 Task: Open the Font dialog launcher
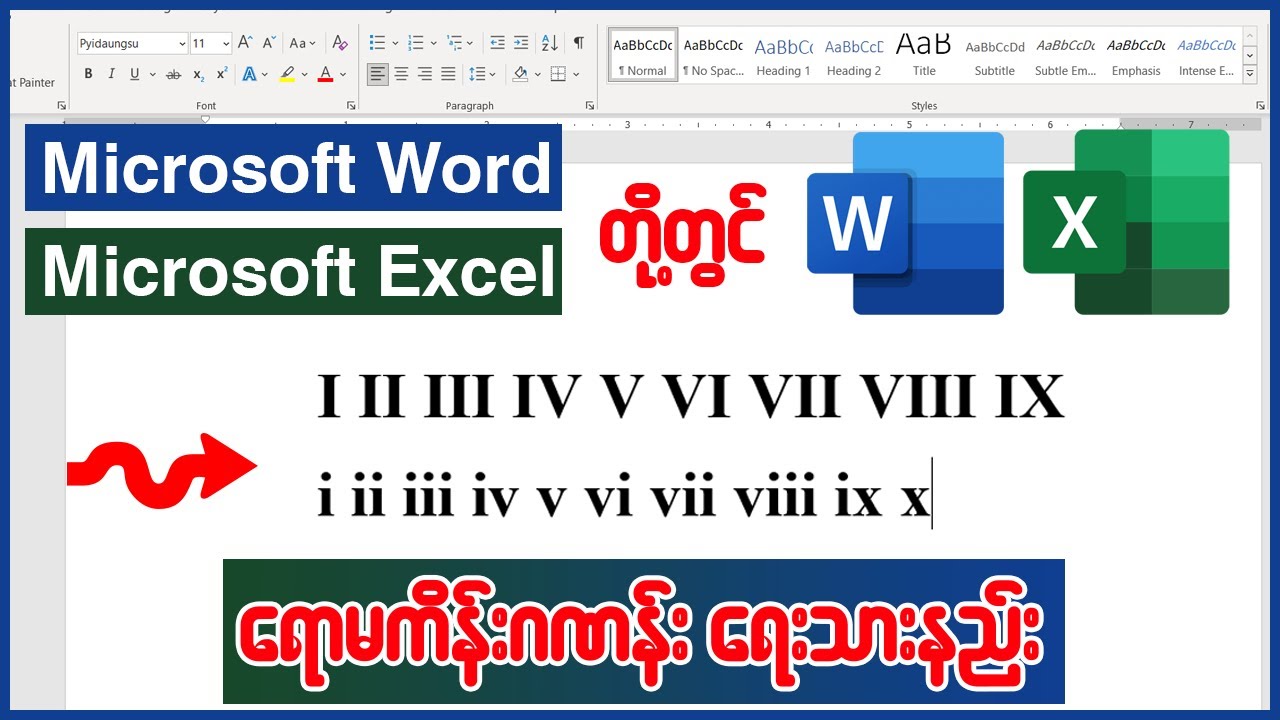tap(351, 105)
